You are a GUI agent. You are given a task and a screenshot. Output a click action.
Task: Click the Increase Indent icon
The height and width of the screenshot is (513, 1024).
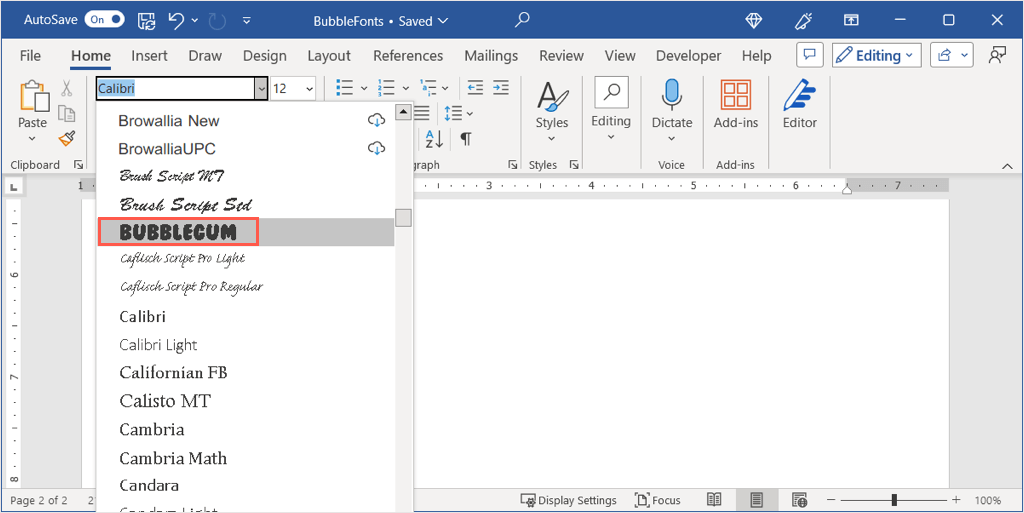[x=502, y=88]
